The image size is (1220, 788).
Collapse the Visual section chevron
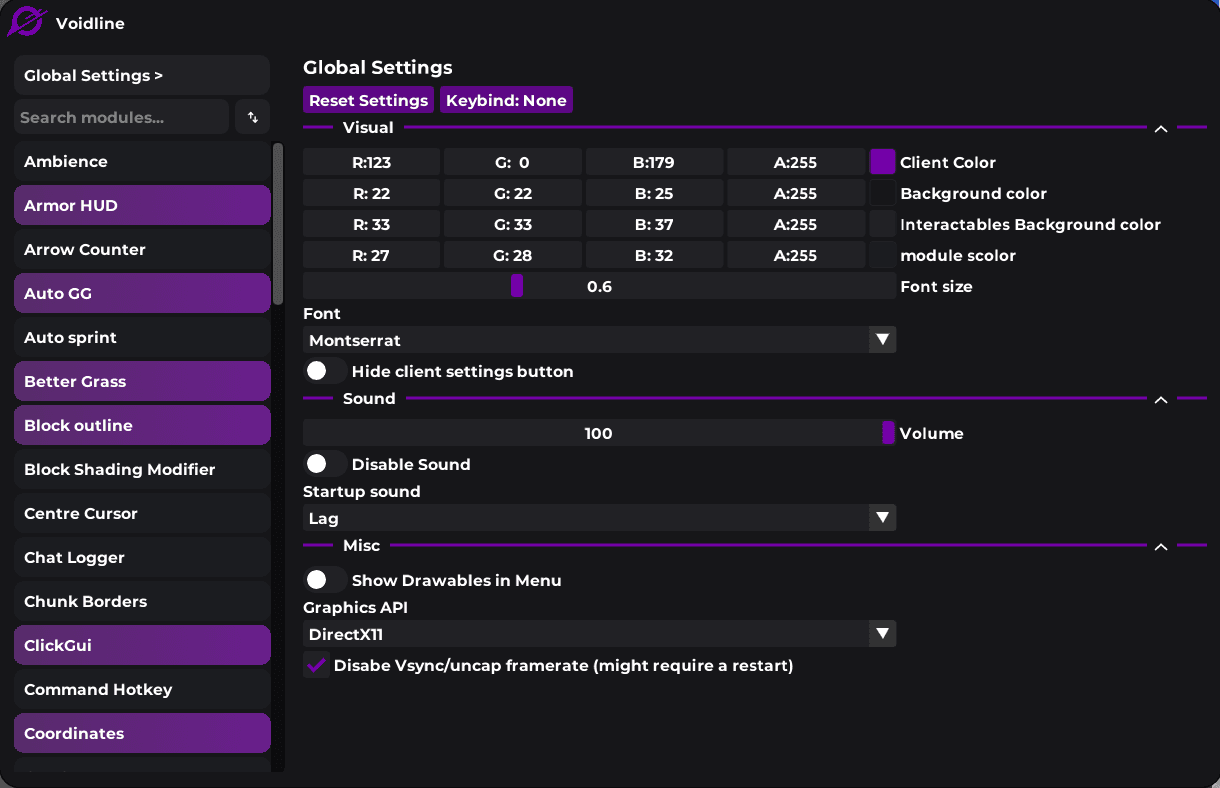point(1161,128)
